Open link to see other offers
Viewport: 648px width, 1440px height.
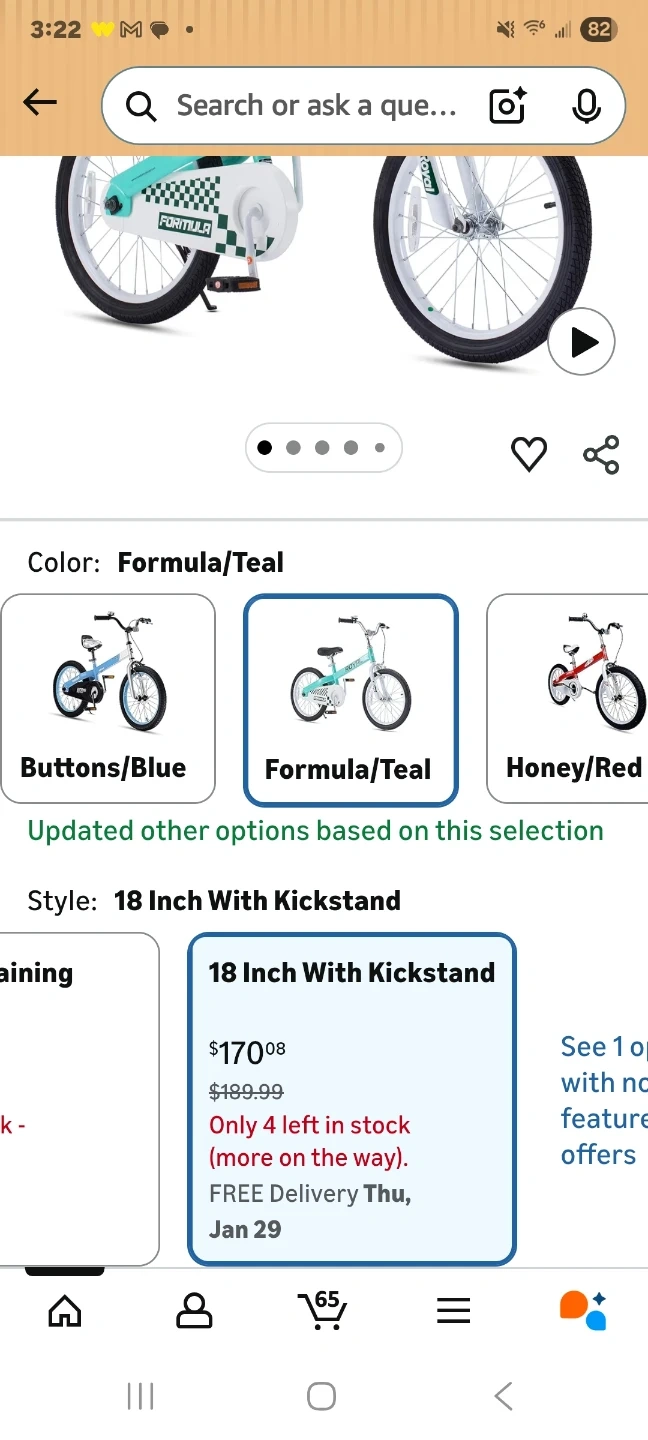600,1100
